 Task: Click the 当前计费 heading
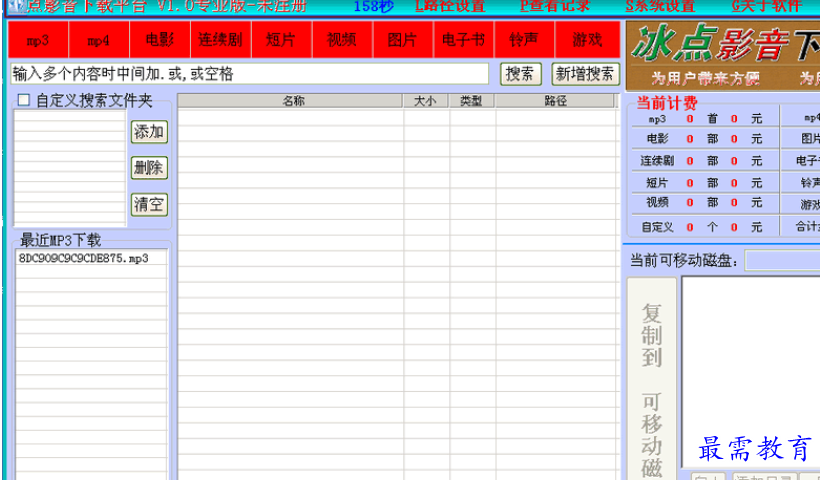[667, 103]
